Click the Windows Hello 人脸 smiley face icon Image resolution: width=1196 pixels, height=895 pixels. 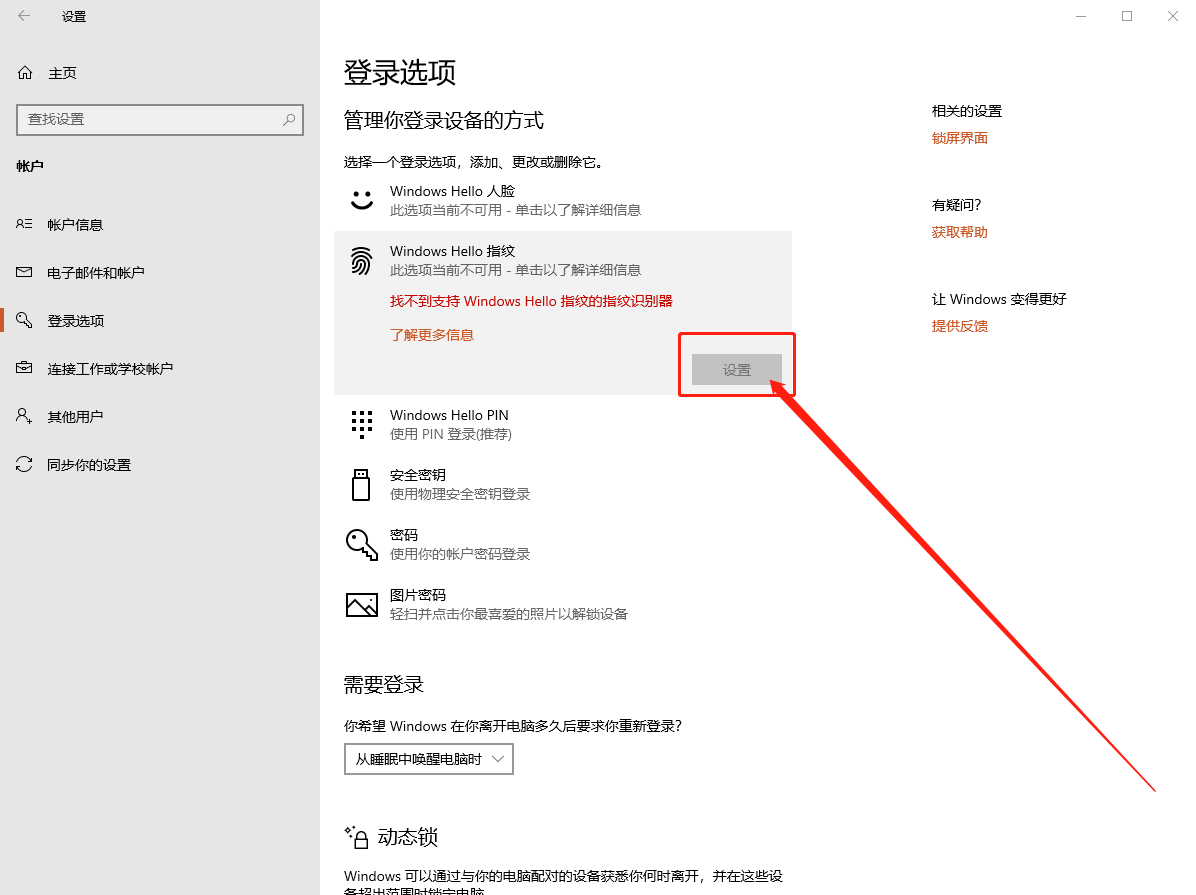click(361, 200)
